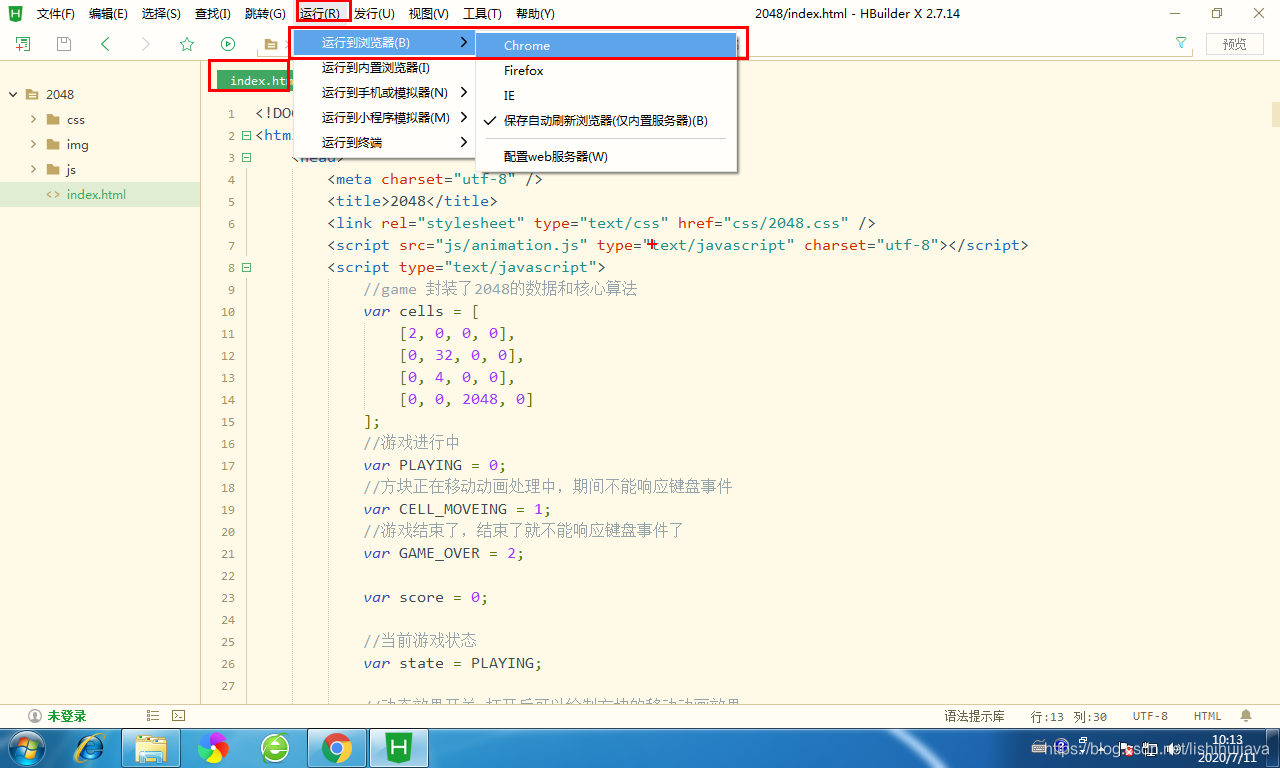This screenshot has height=768, width=1280.
Task: Open the 跳转 menu
Action: pos(265,14)
